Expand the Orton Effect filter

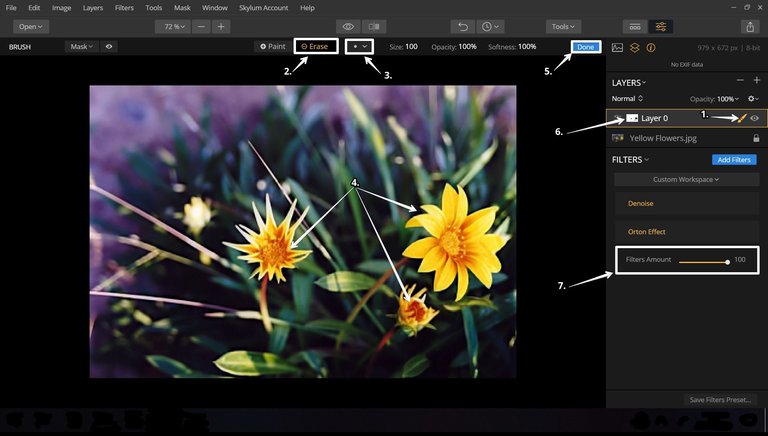(x=686, y=232)
